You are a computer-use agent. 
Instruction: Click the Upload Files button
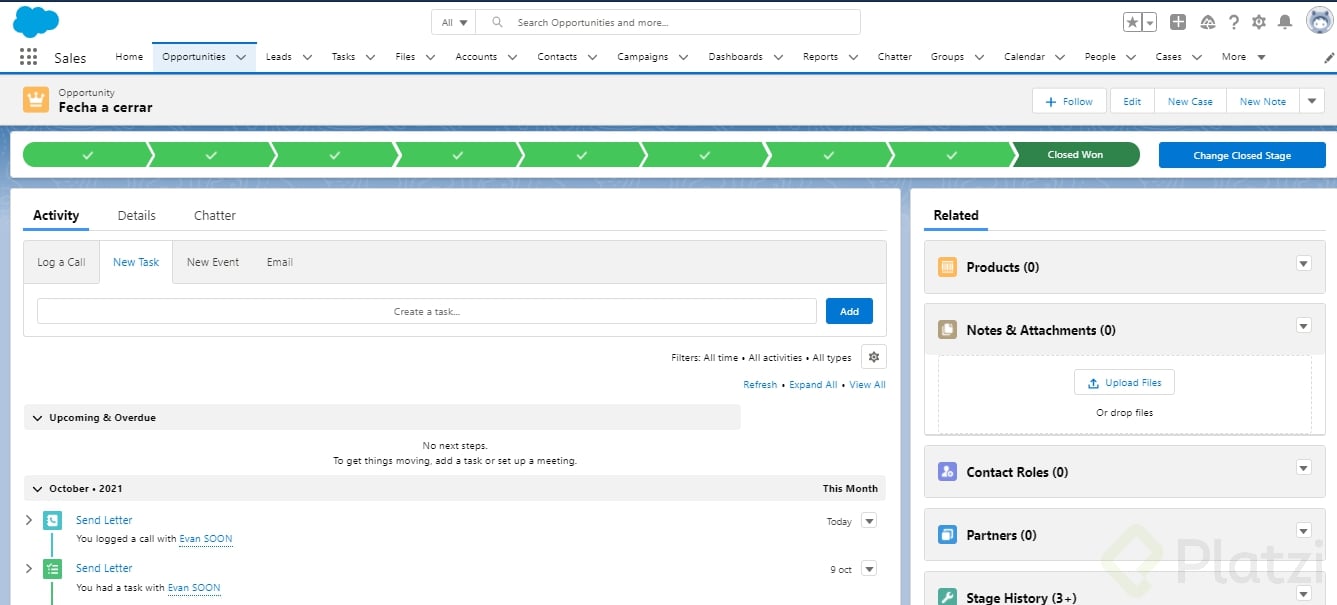1125,382
